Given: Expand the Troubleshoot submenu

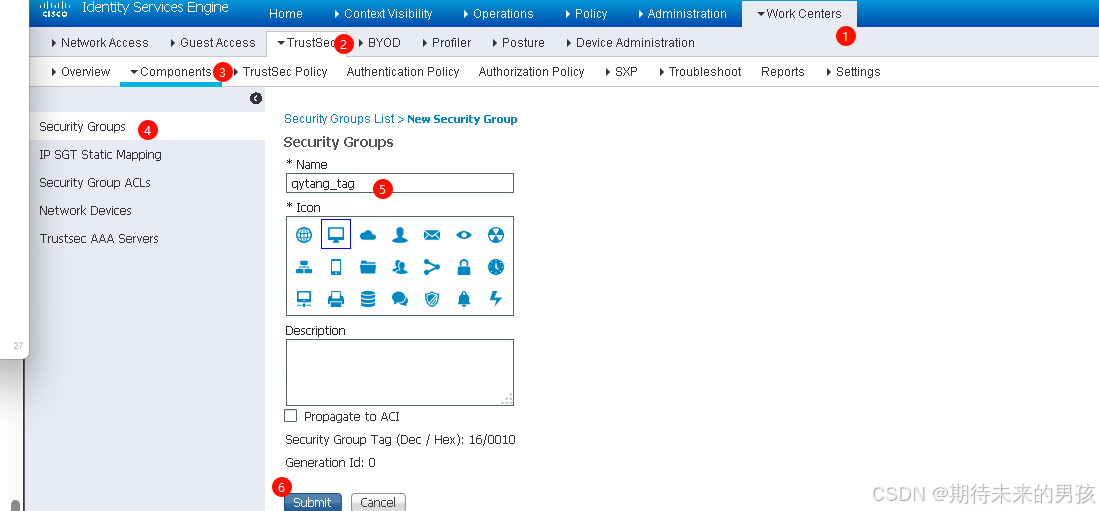Looking at the screenshot, I should 699,71.
